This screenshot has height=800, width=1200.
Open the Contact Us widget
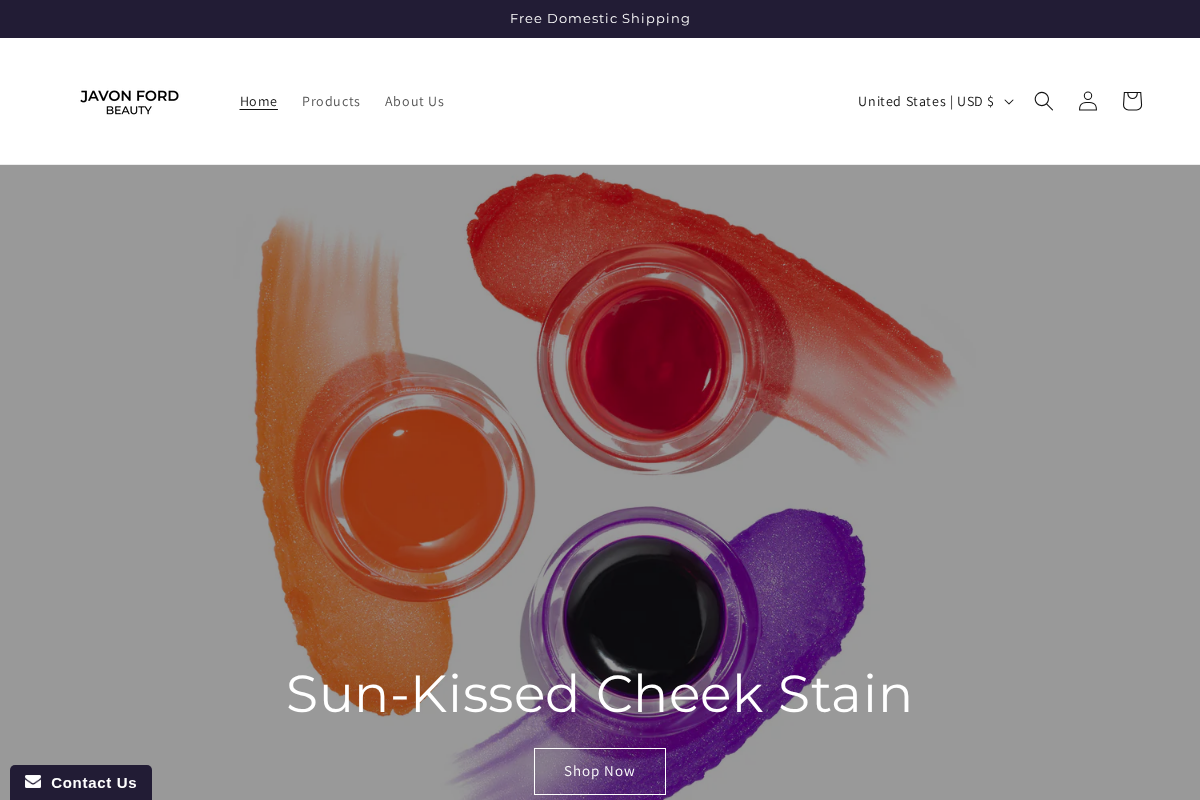80,782
